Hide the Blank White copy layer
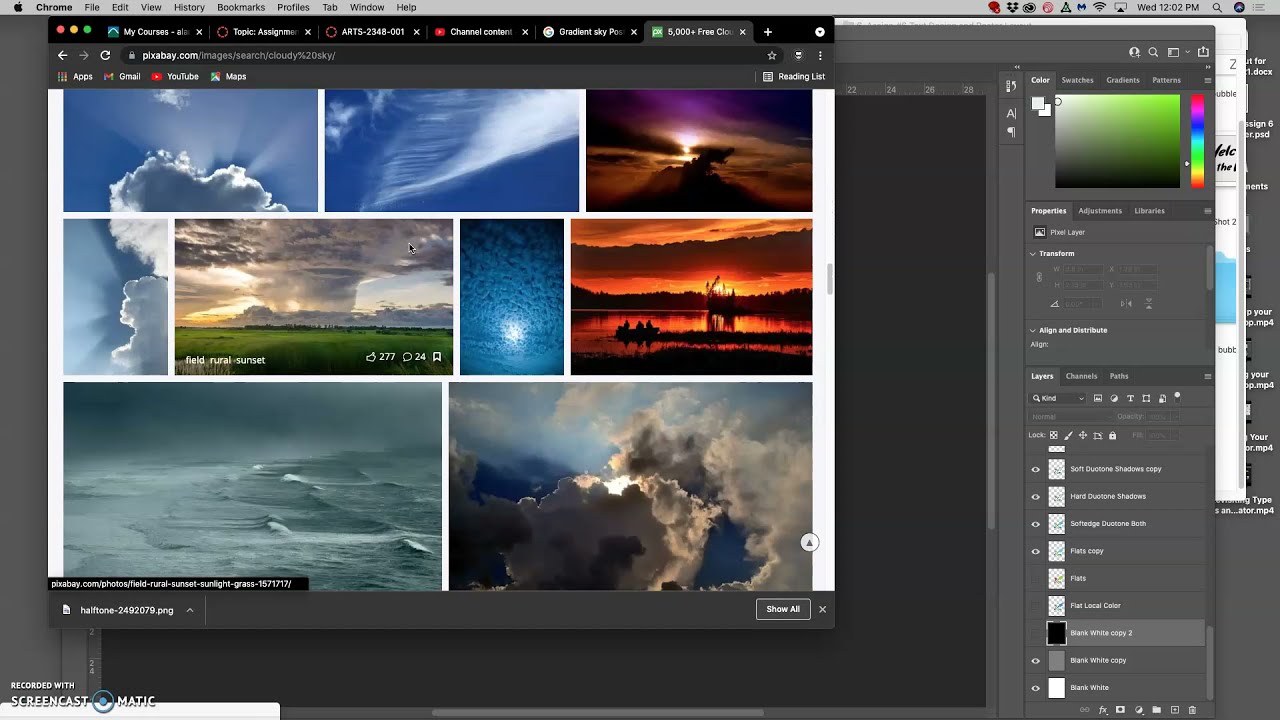 pyautogui.click(x=1036, y=660)
